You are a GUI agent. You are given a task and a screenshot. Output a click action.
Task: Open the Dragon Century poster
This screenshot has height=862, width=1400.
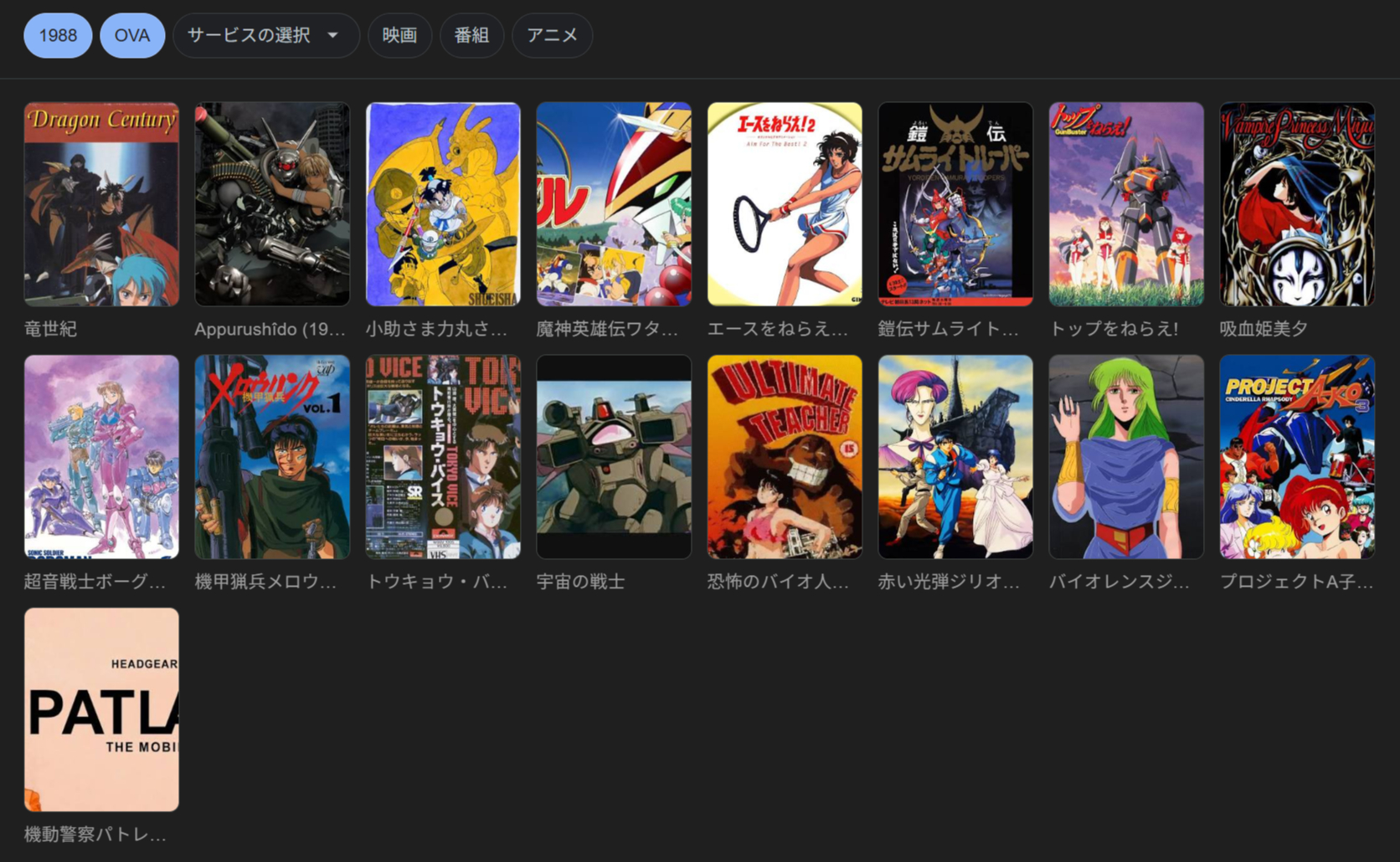click(x=101, y=204)
